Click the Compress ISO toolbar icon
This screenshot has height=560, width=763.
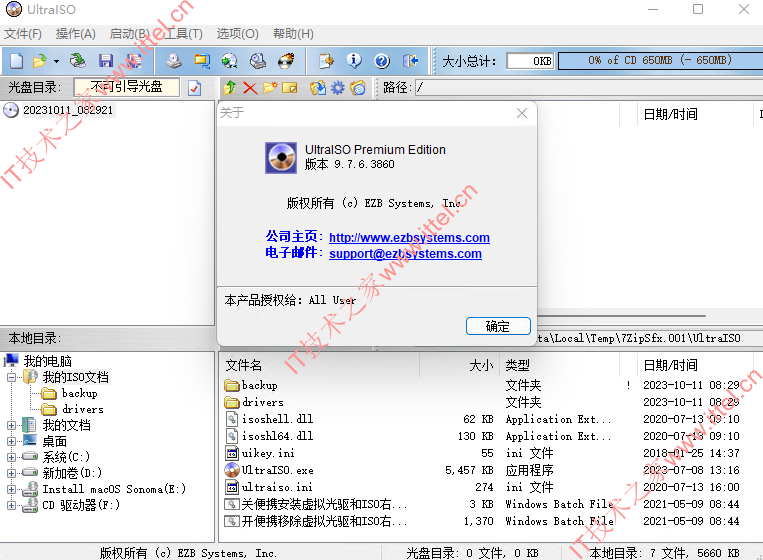click(x=230, y=61)
